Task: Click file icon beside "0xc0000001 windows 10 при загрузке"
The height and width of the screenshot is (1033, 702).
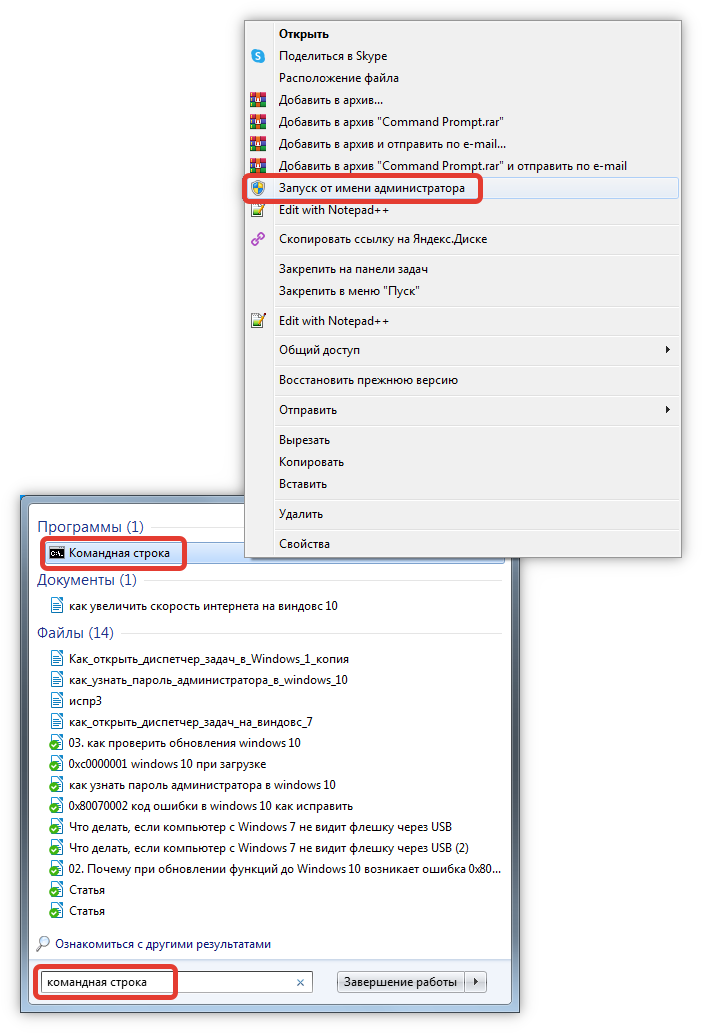Action: coord(57,764)
